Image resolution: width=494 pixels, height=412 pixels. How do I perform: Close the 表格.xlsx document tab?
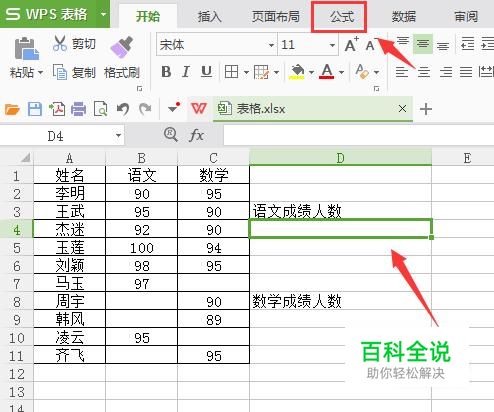(402, 108)
